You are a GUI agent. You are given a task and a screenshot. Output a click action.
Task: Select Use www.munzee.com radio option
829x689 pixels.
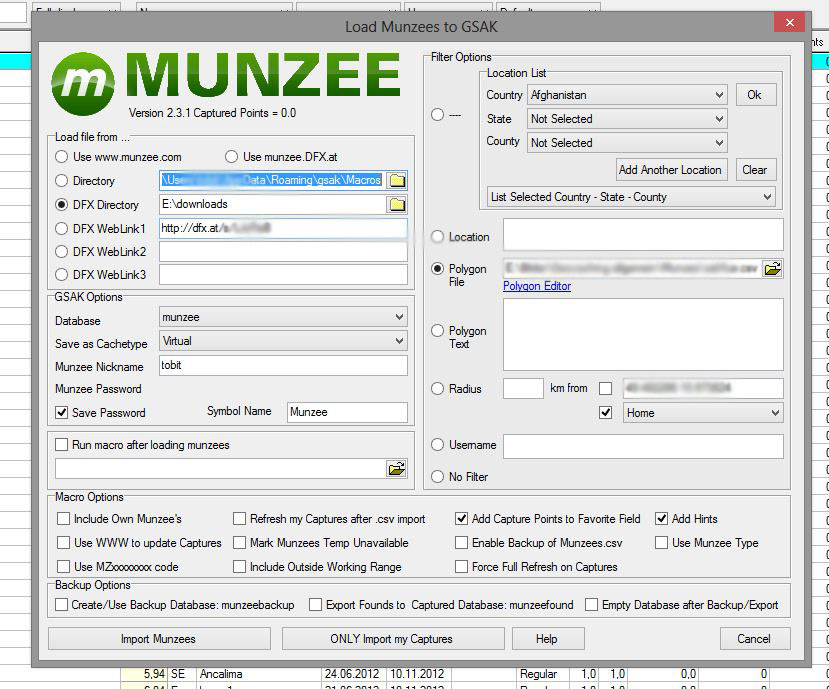pyautogui.click(x=61, y=157)
